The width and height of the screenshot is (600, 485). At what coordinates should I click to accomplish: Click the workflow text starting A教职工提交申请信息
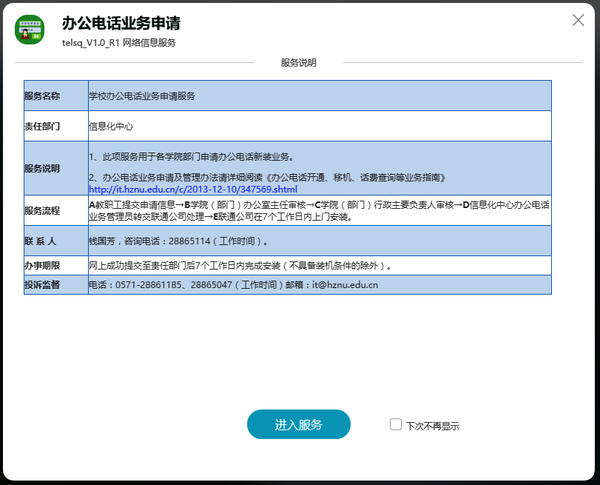tap(319, 211)
